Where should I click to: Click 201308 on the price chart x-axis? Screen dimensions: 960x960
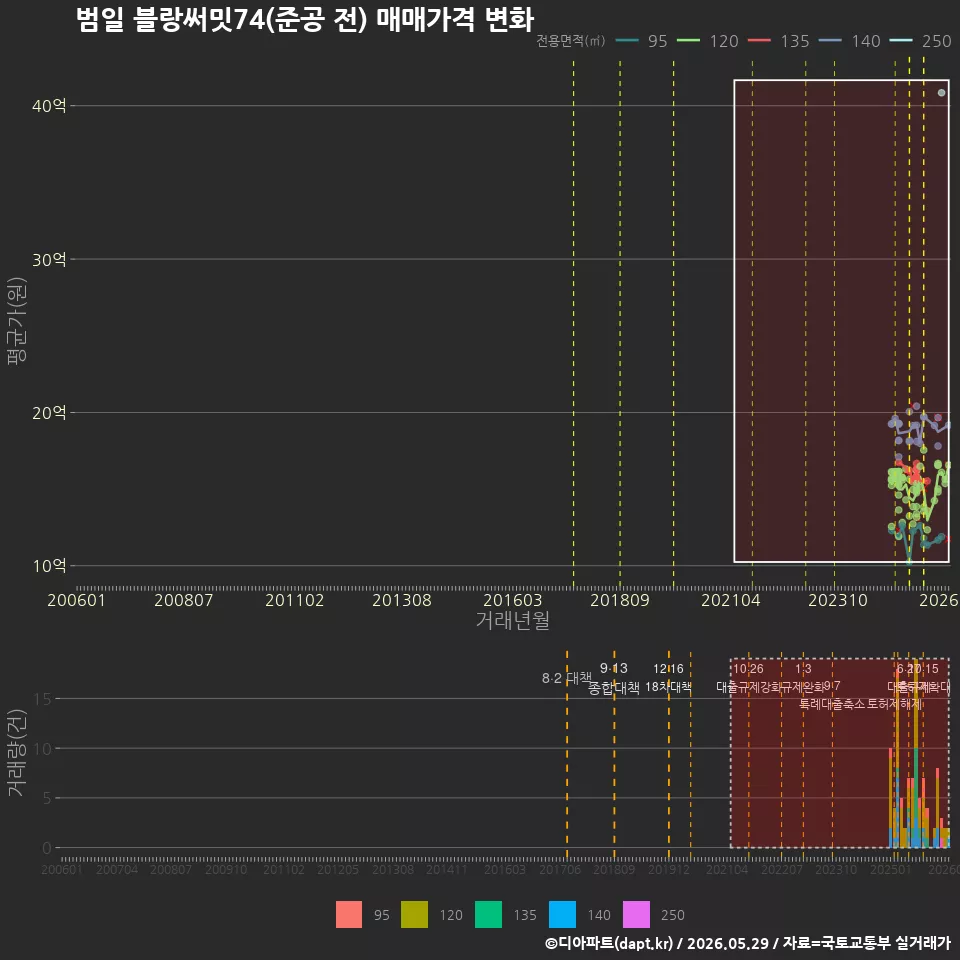click(402, 600)
